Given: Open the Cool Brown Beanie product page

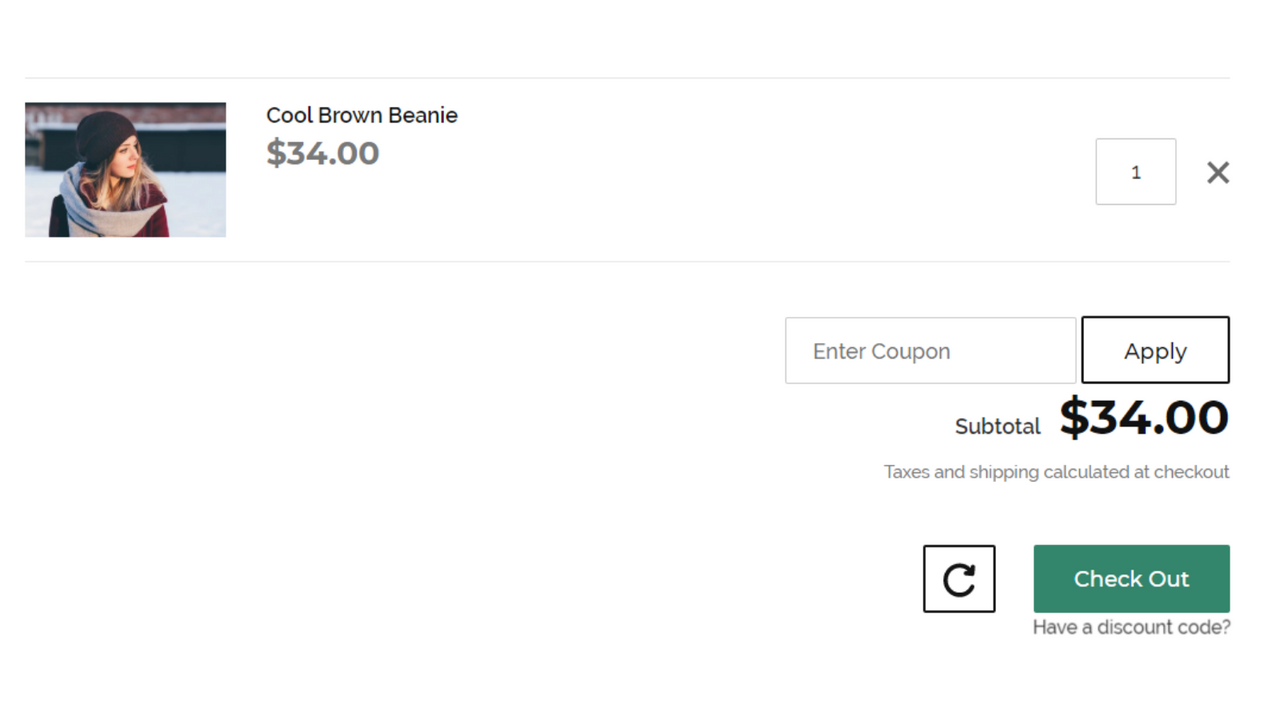Looking at the screenshot, I should tap(362, 115).
